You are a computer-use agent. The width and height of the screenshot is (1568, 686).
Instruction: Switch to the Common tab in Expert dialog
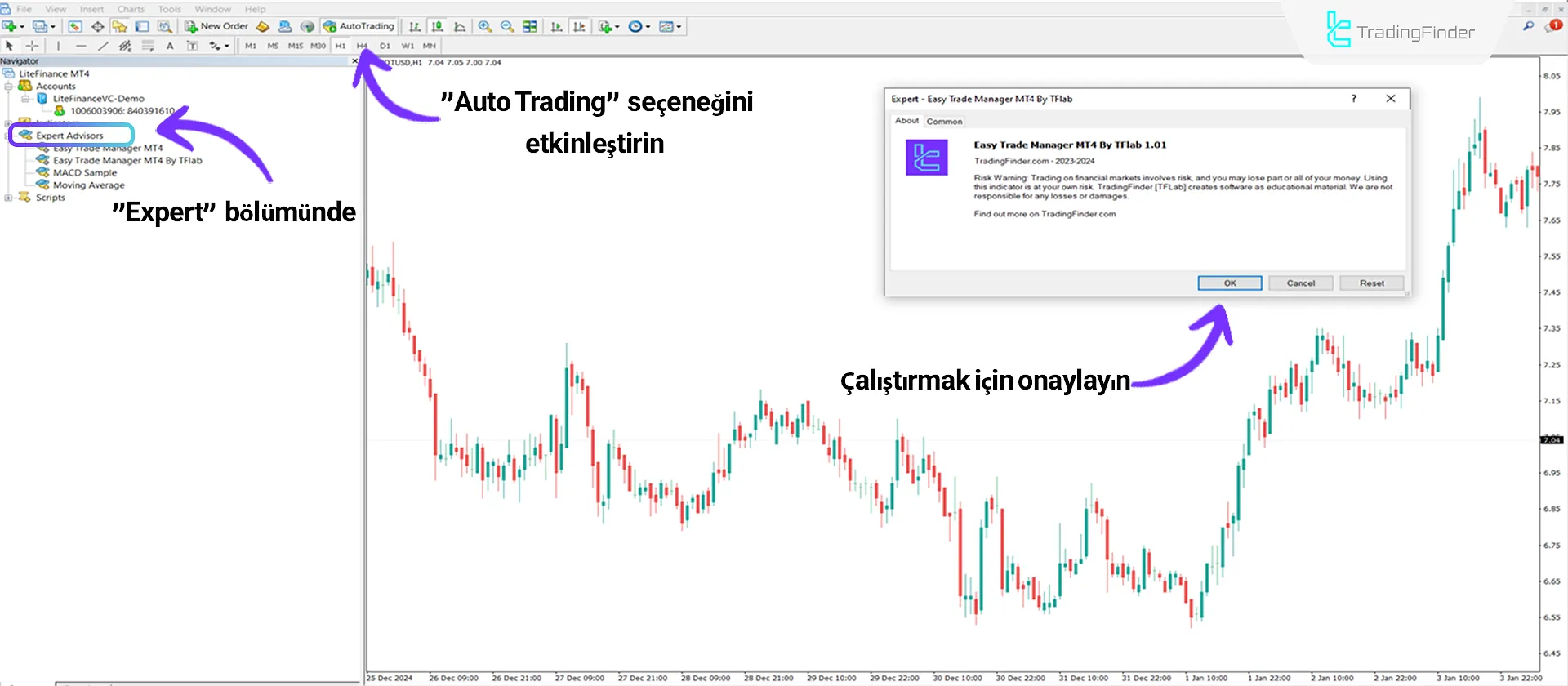(x=944, y=121)
